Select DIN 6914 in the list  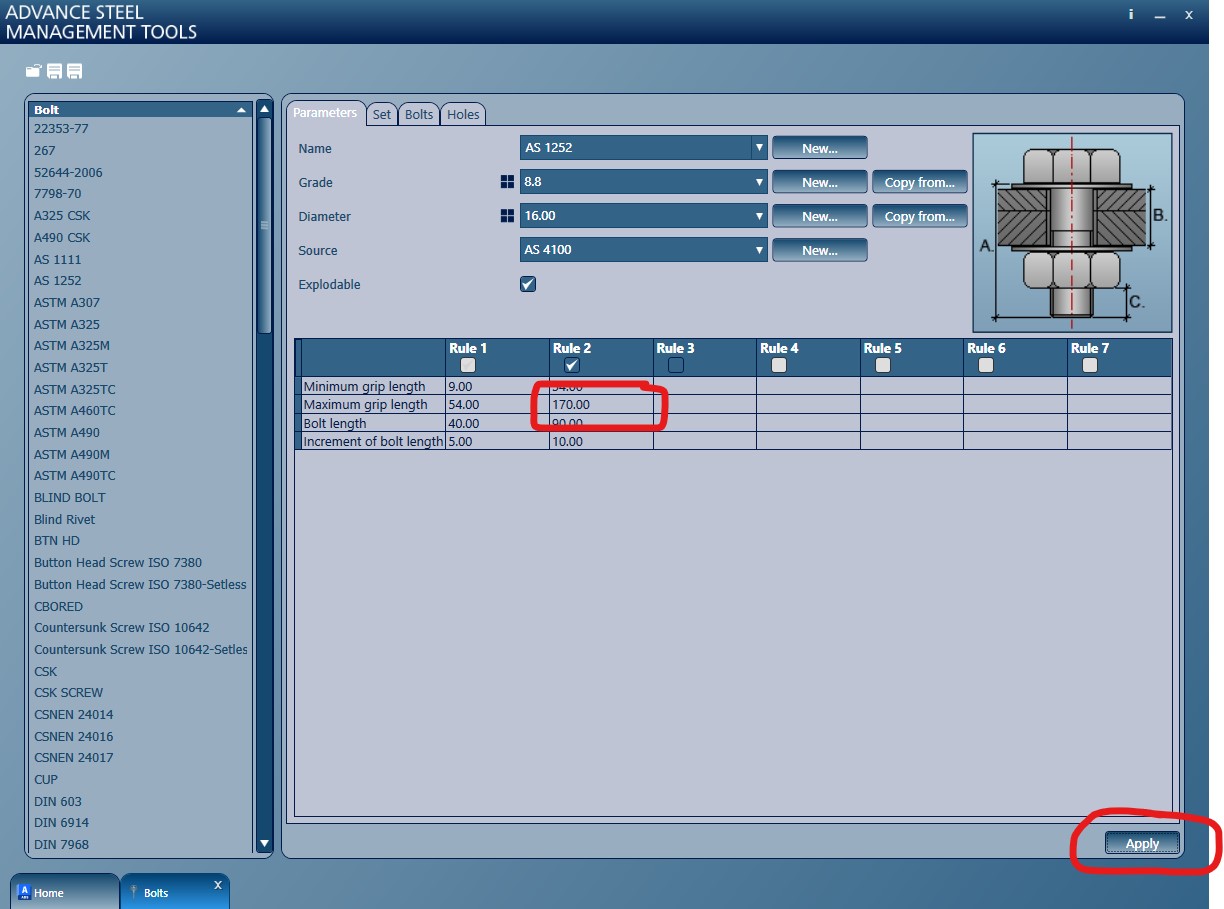61,823
